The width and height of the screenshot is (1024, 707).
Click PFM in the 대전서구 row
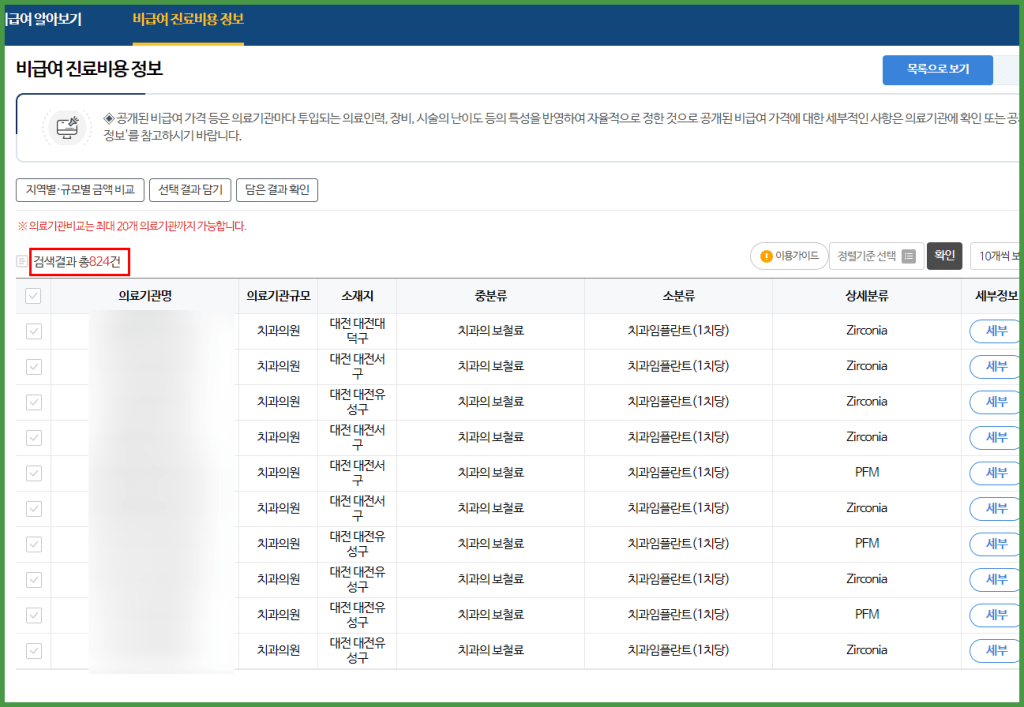coord(867,472)
